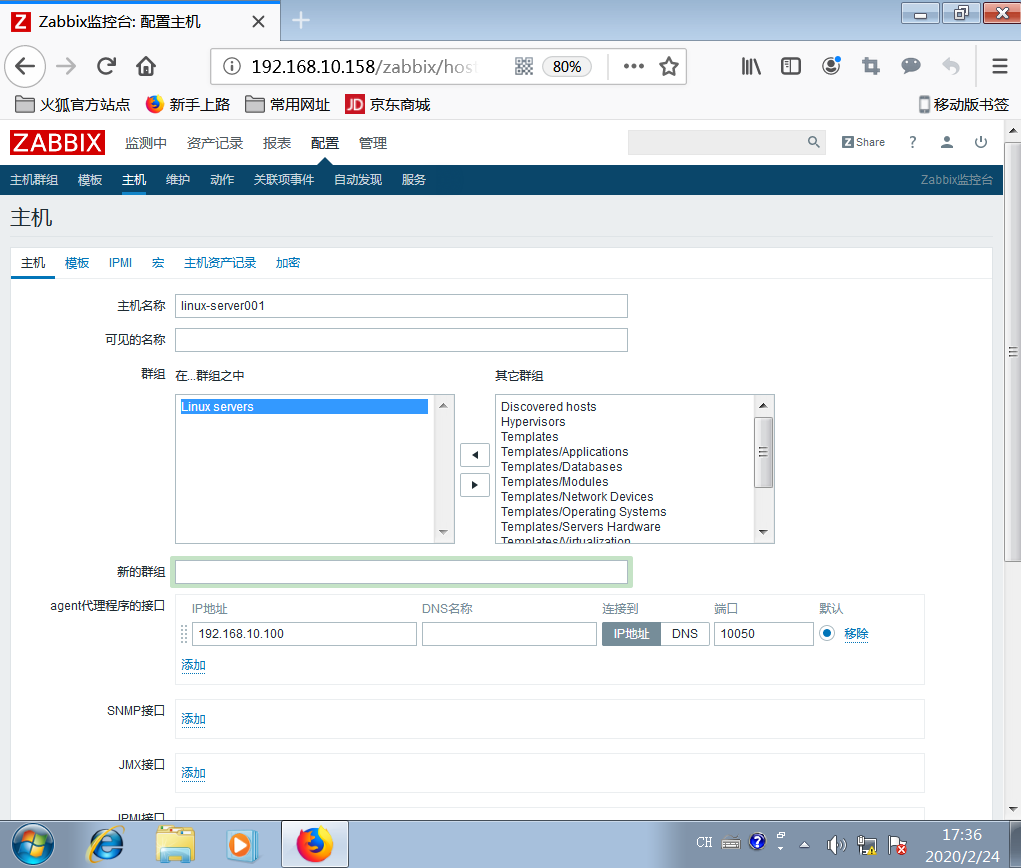
Task: Reload the page with the refresh icon
Action: 106,66
